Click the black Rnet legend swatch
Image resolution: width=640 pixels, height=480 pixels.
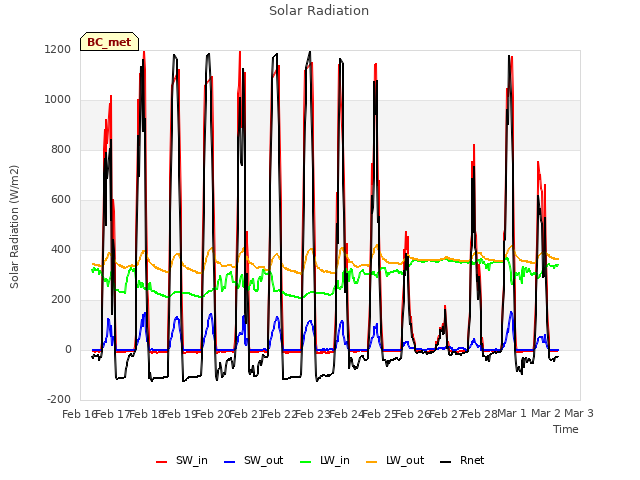coord(446,462)
